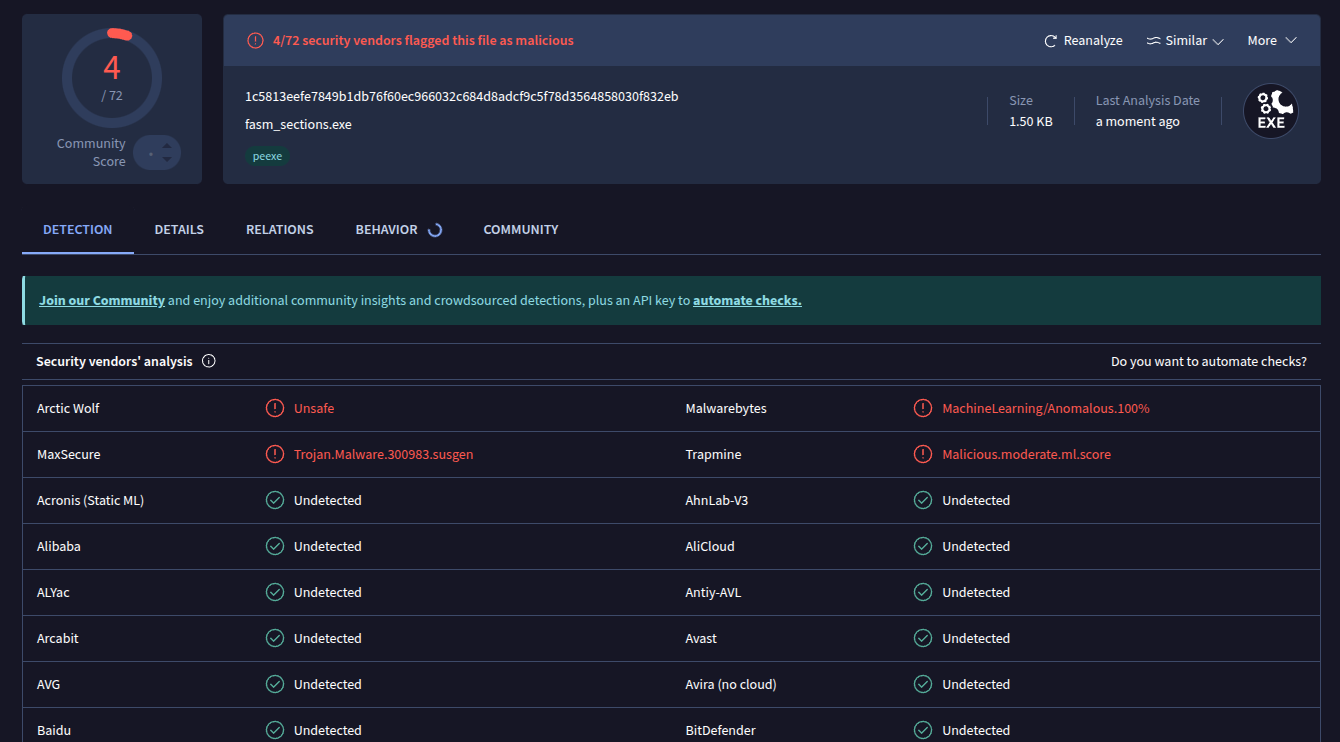Click the green check icon for AVG
The width and height of the screenshot is (1340, 742).
pos(275,684)
